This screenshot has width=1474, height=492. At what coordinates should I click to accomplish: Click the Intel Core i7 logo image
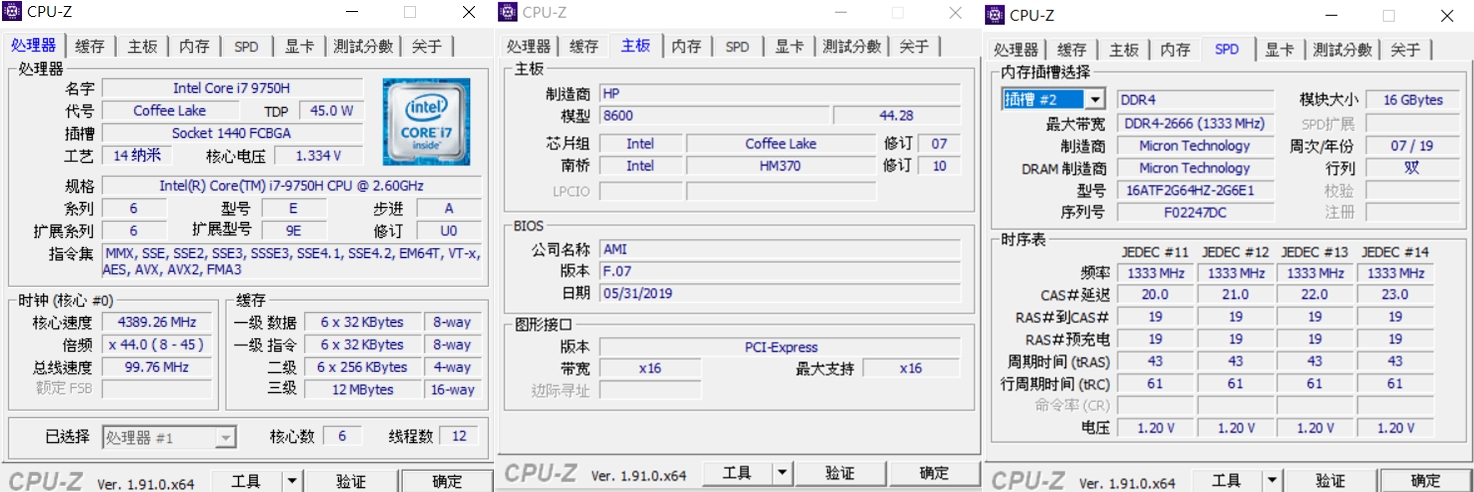tap(426, 121)
